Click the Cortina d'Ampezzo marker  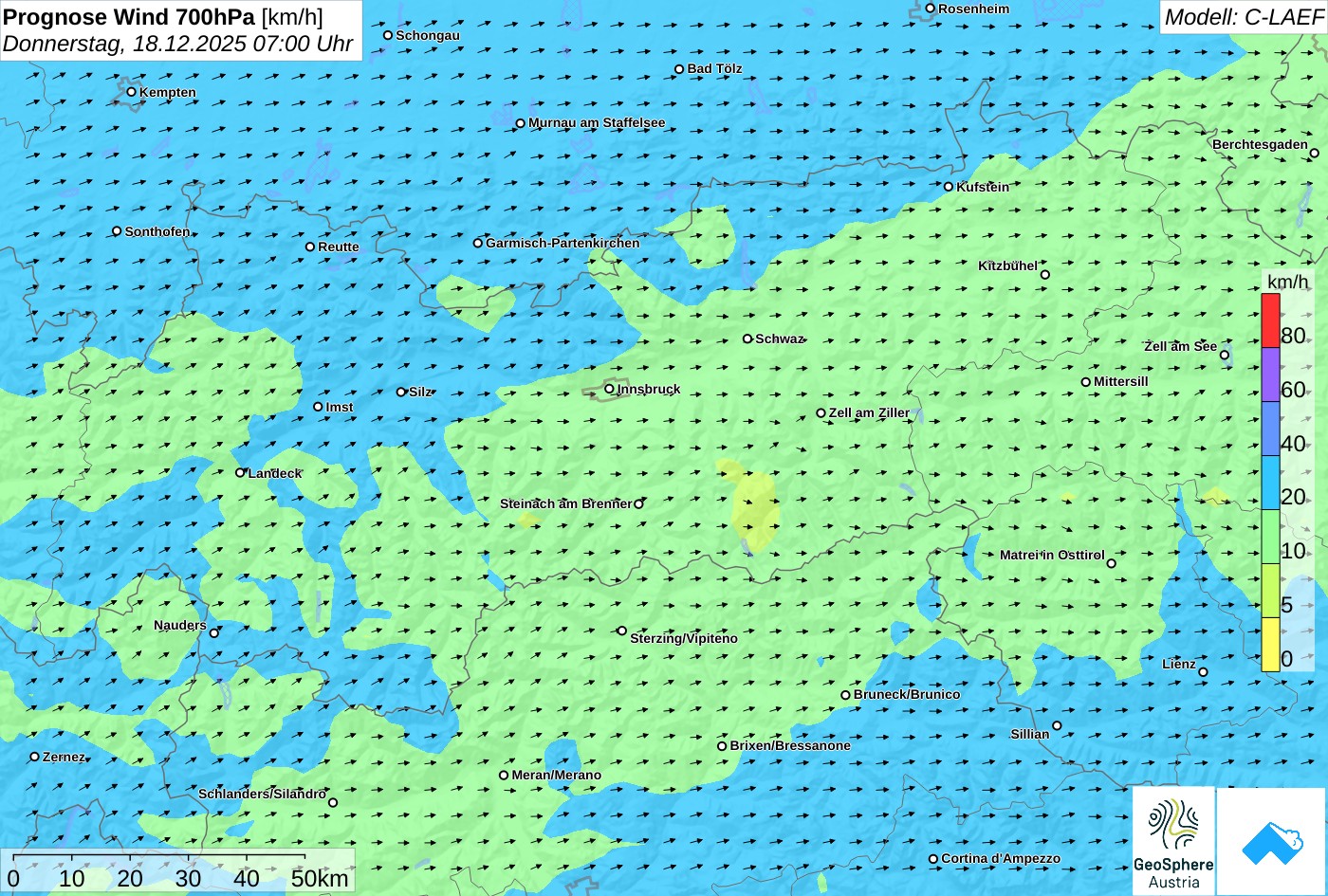coord(933,859)
